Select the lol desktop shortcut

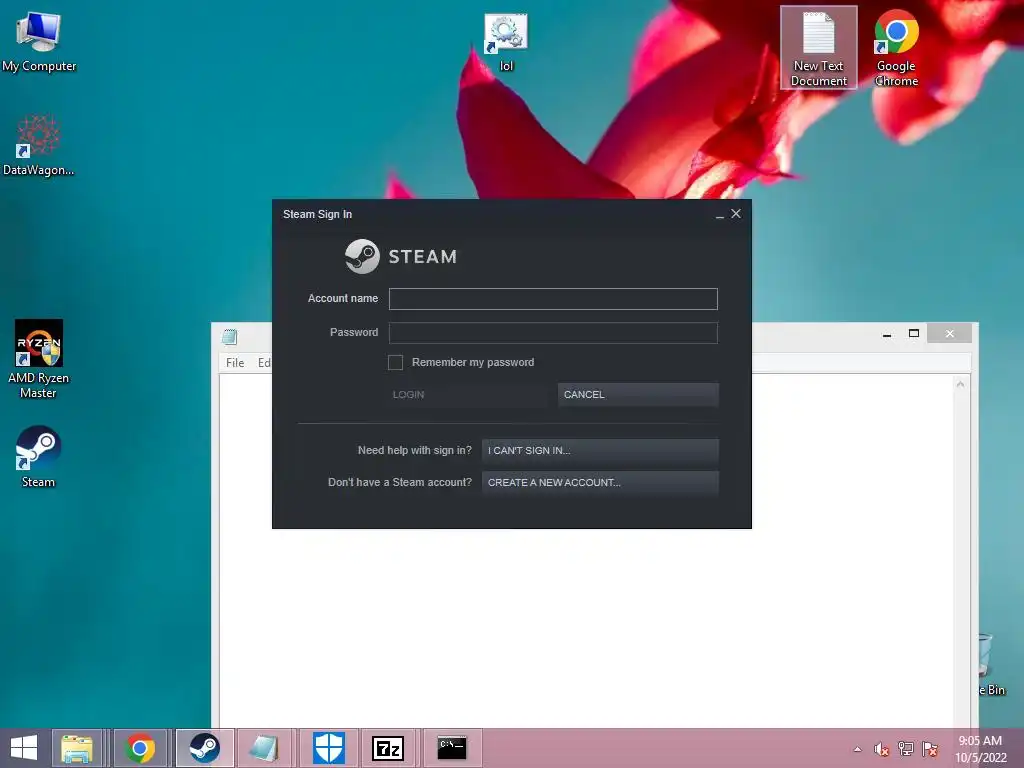point(506,43)
